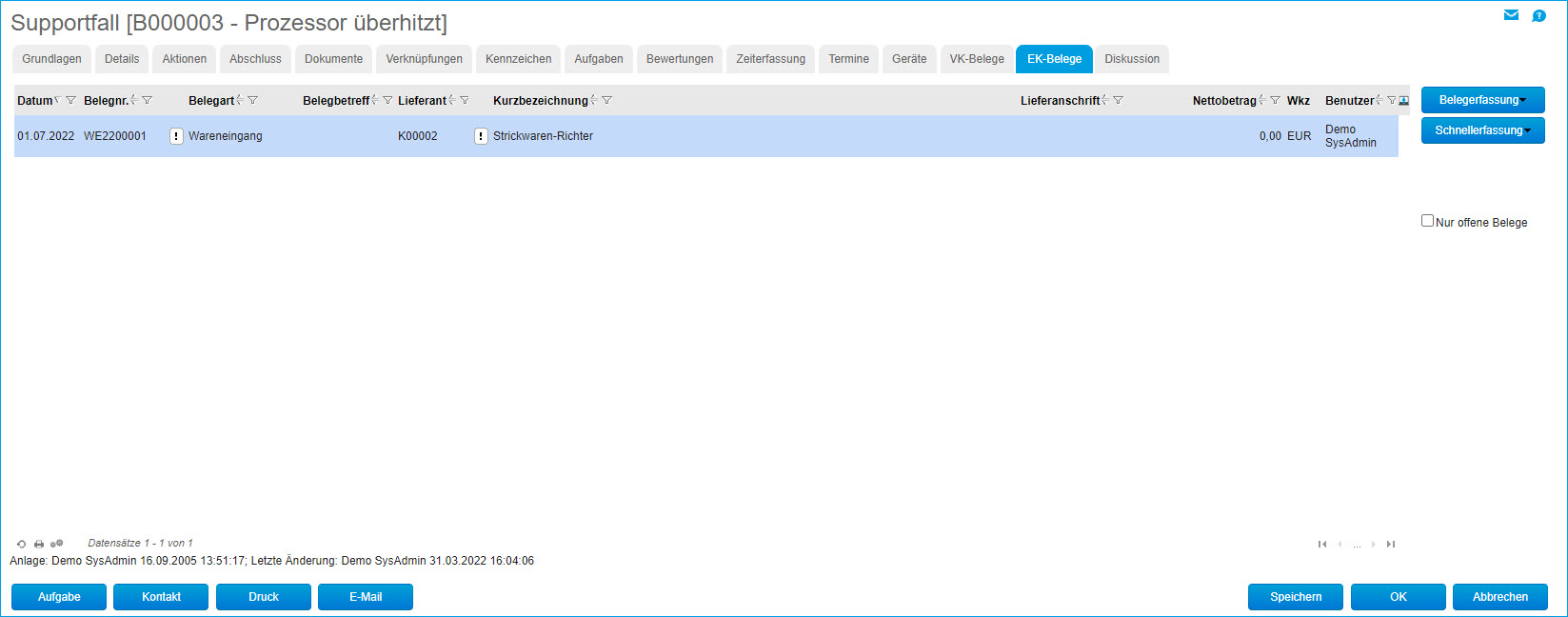Sort by Lieferant column arrows
Image resolution: width=1568 pixels, height=617 pixels.
tap(452, 100)
